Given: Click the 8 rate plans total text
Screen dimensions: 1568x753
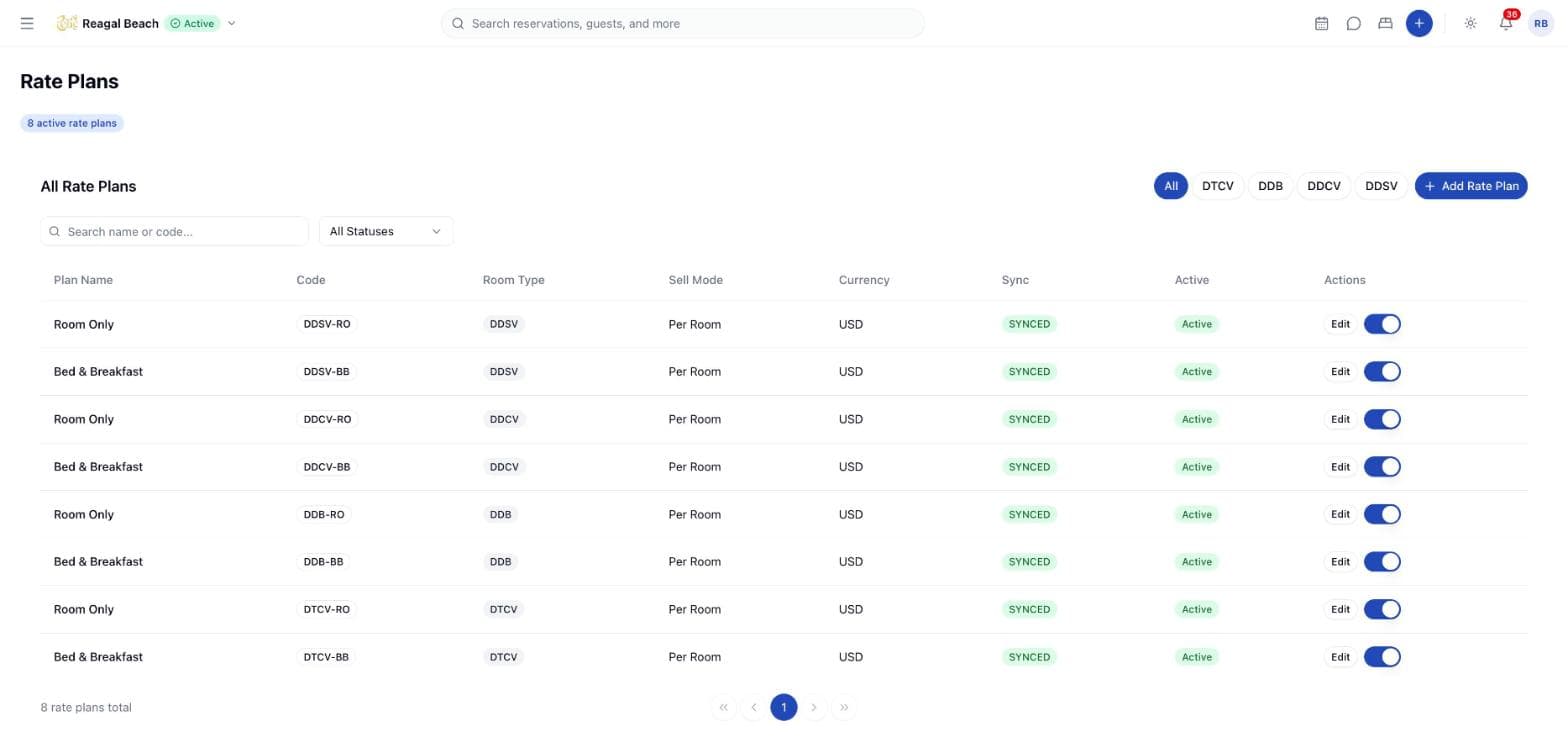Looking at the screenshot, I should (x=86, y=707).
